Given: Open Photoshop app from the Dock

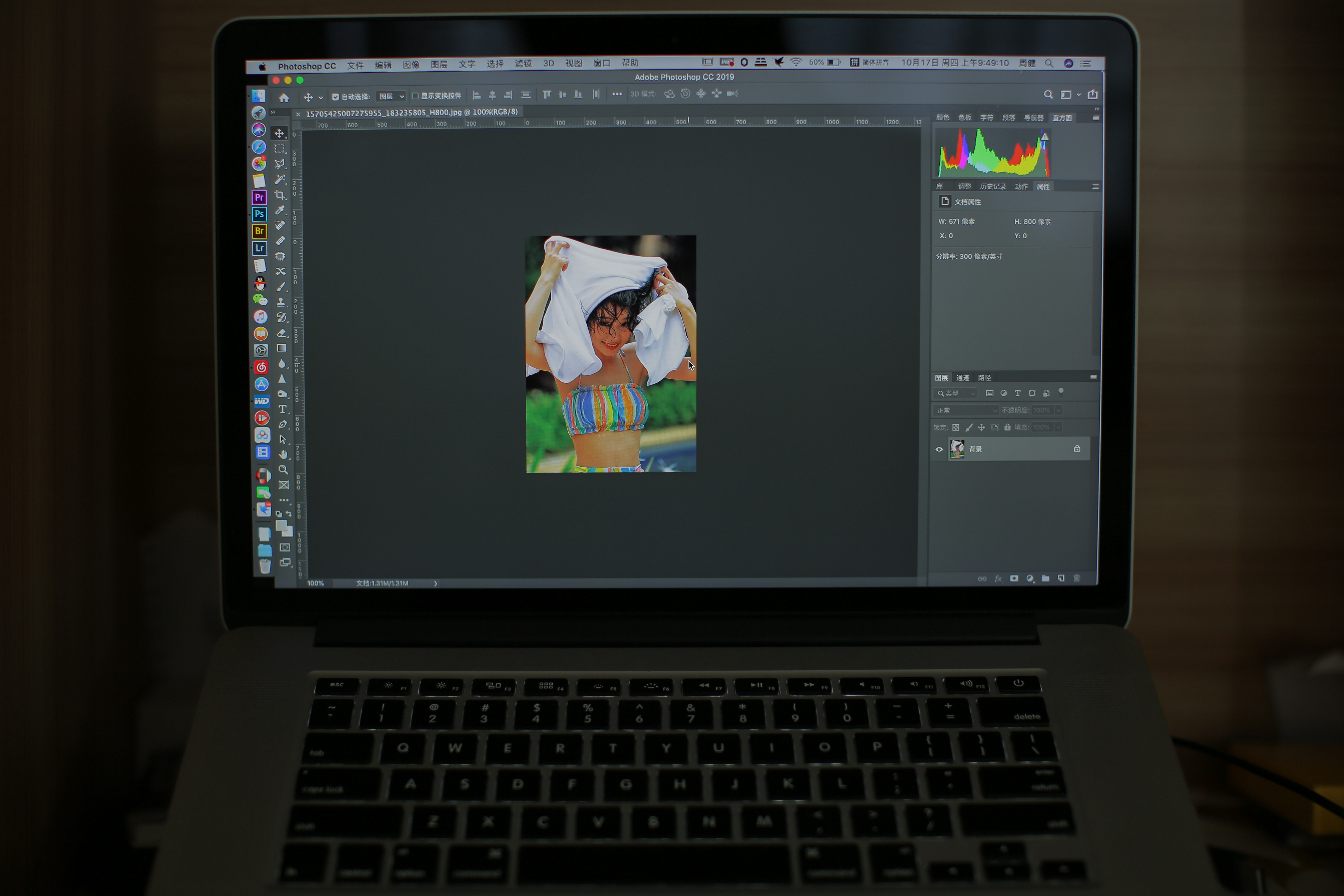Looking at the screenshot, I should click(259, 214).
